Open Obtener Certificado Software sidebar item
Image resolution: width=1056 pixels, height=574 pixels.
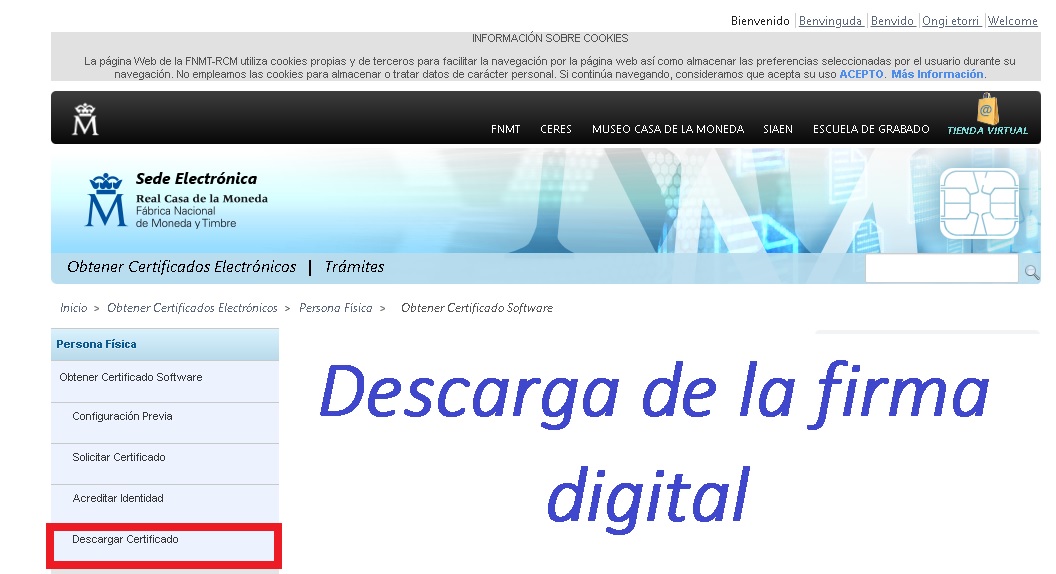(x=165, y=381)
